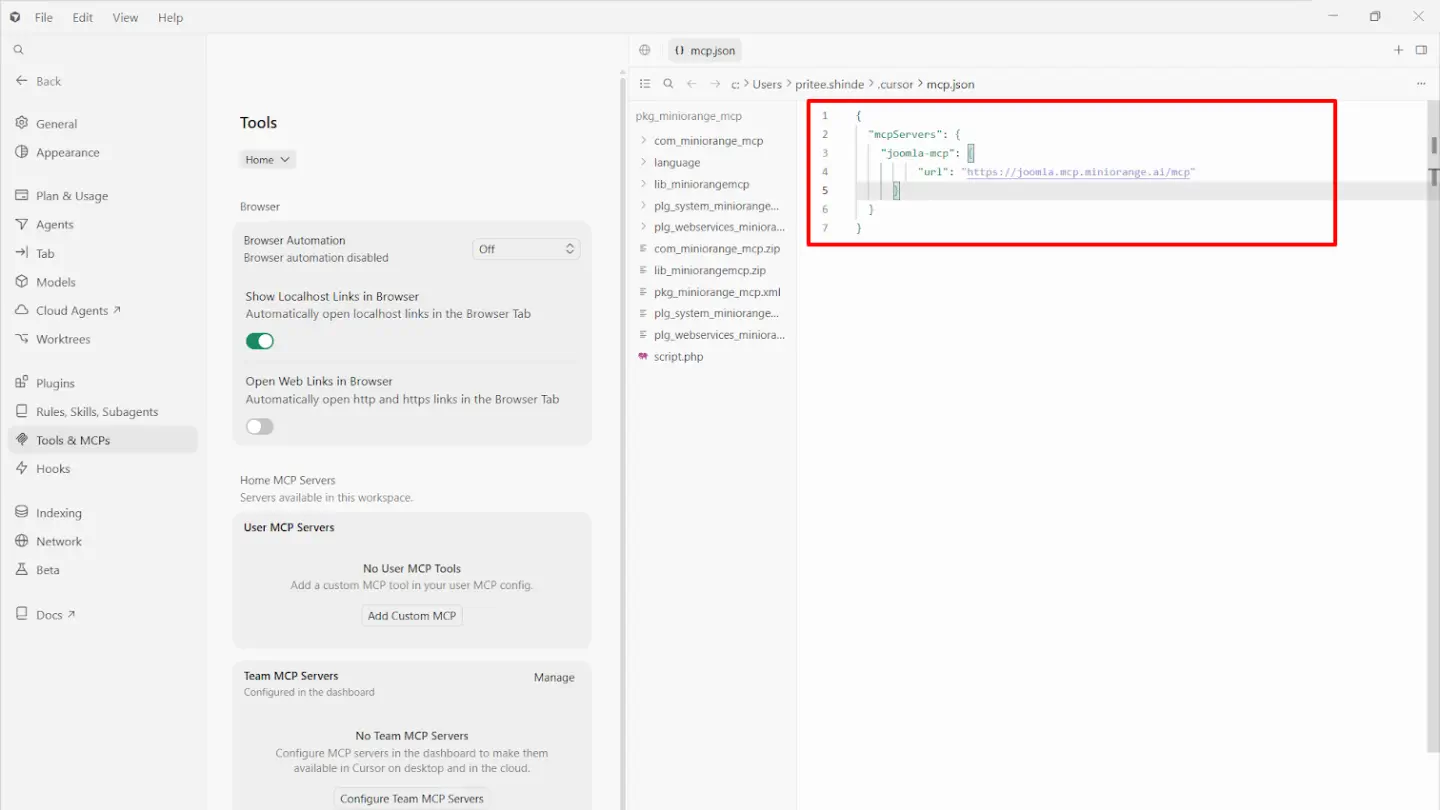The width and height of the screenshot is (1440, 810).
Task: Open the editor more actions ellipsis
Action: [x=1421, y=84]
